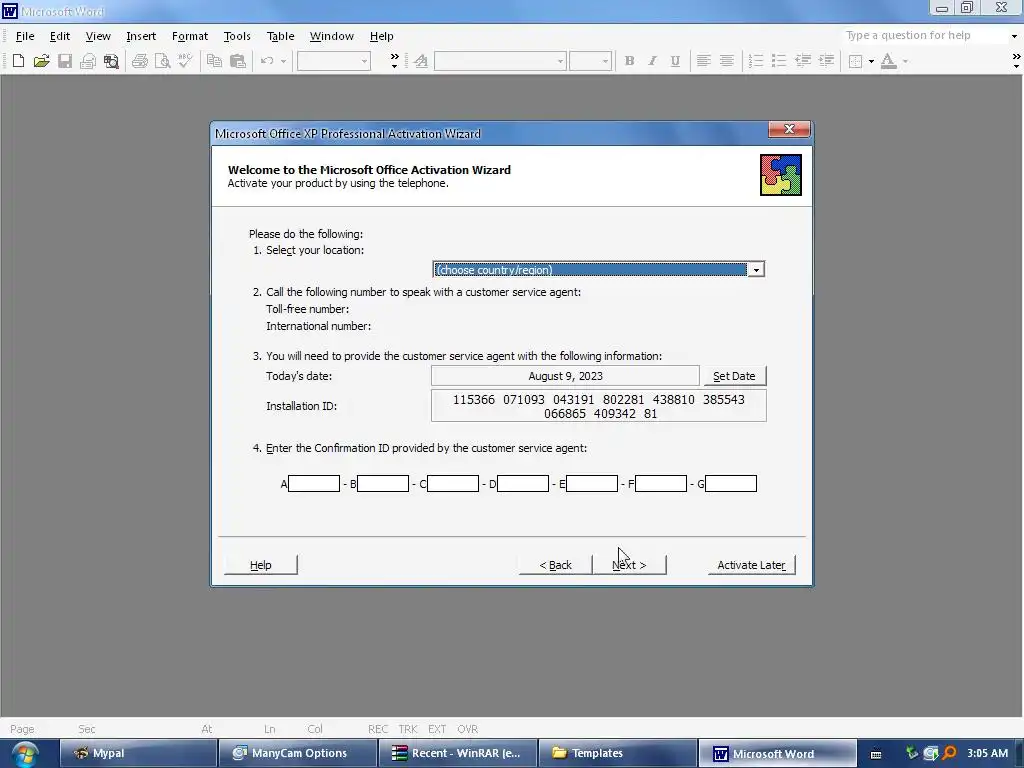Expand the Font Color dropdown arrow
Screen dimensions: 1024x768
(x=905, y=61)
